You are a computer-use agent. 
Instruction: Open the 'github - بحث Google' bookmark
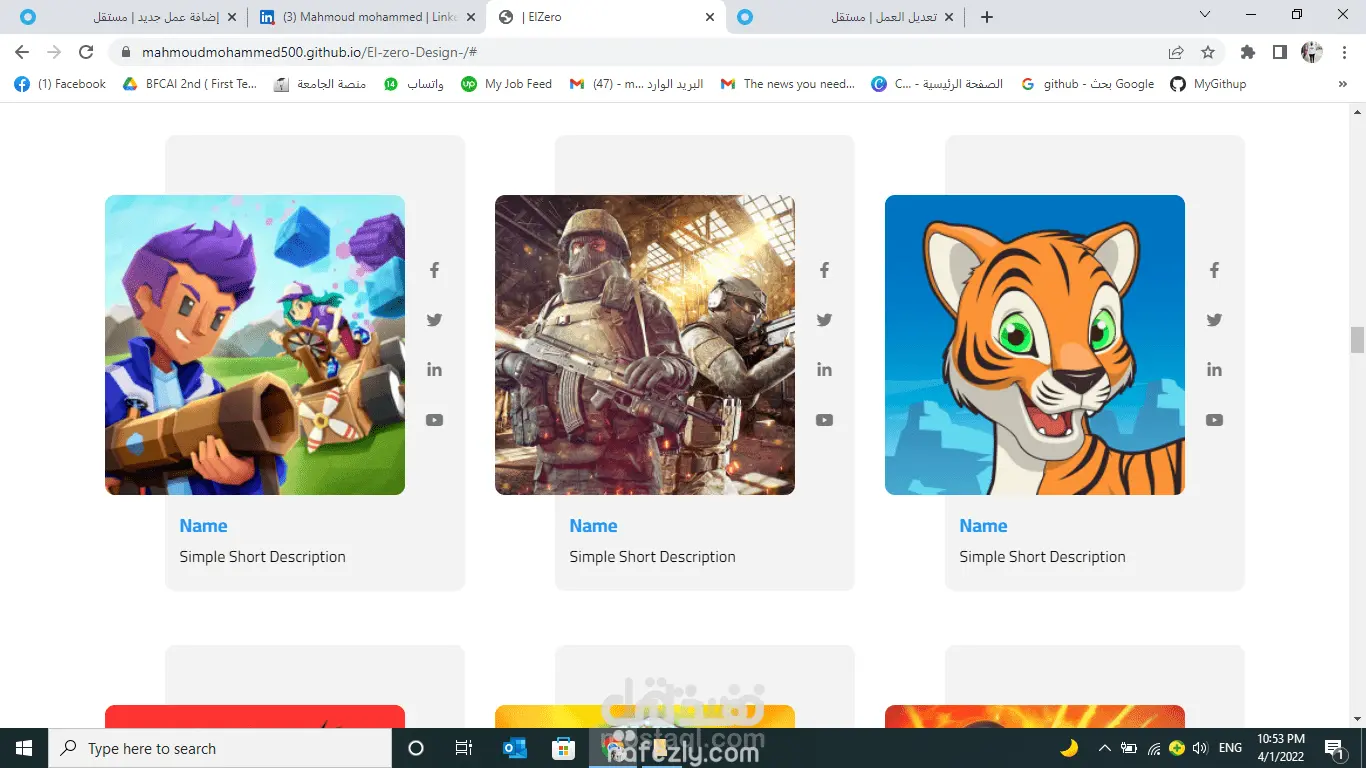tap(1087, 84)
